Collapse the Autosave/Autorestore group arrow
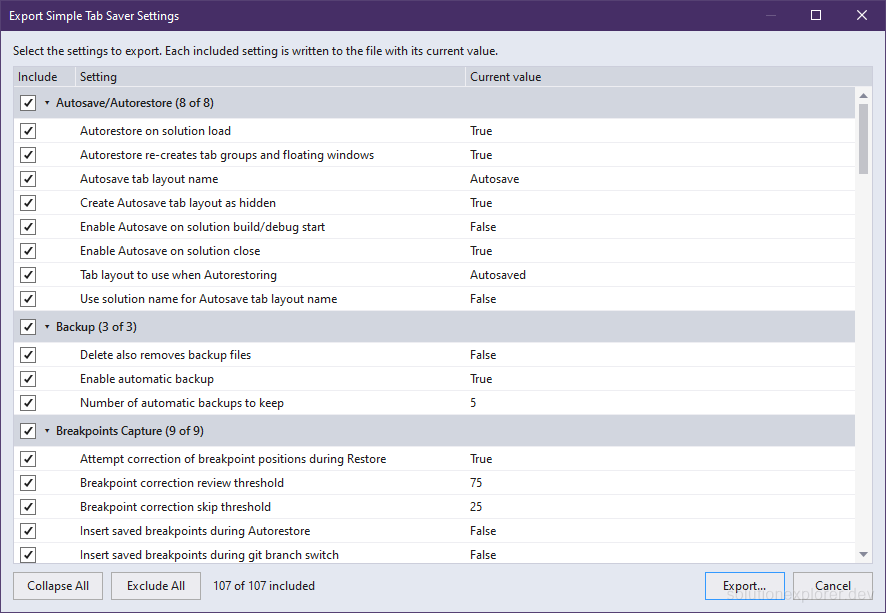This screenshot has height=613, width=886. coord(47,103)
